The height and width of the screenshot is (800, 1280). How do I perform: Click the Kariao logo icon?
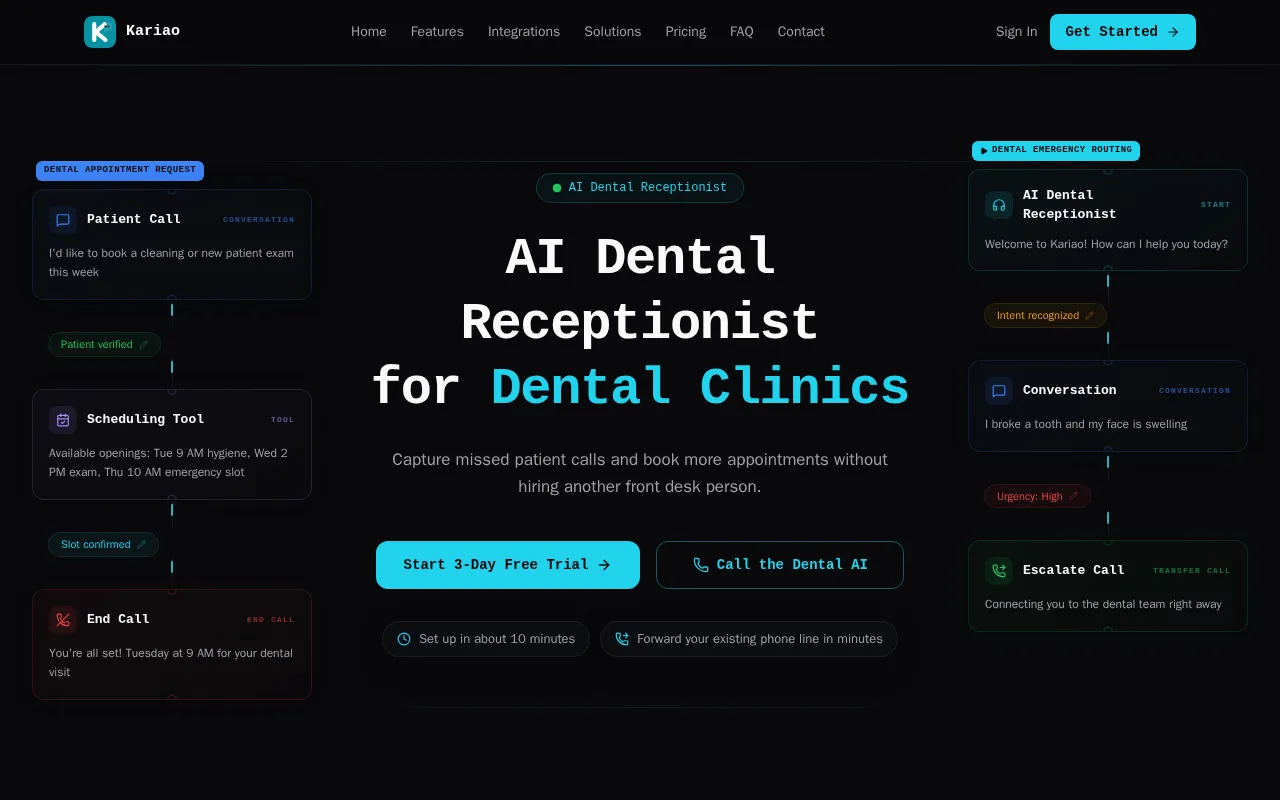(100, 32)
